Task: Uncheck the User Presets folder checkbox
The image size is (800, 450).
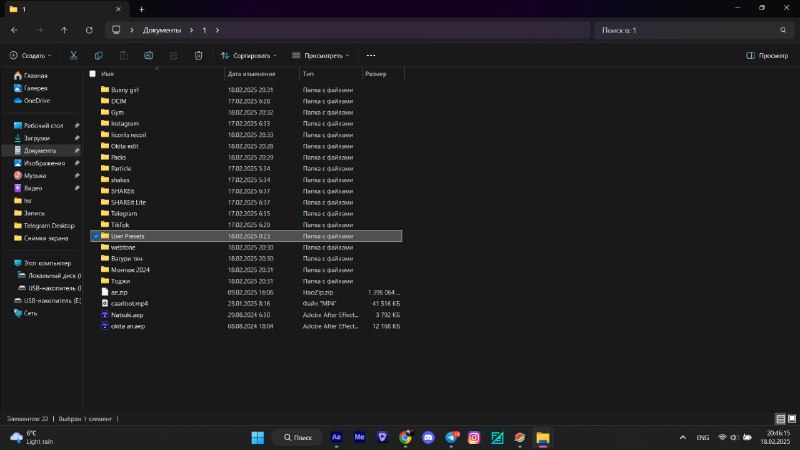Action: click(x=93, y=236)
